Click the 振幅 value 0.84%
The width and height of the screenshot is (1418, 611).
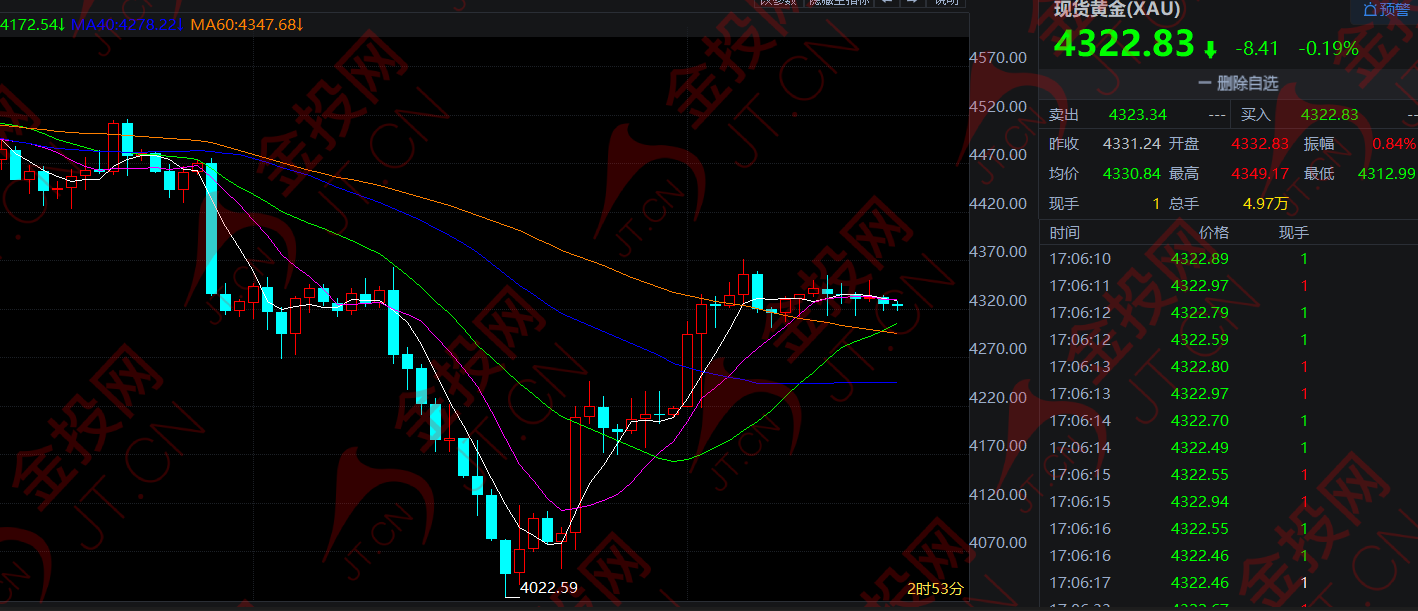point(1394,144)
